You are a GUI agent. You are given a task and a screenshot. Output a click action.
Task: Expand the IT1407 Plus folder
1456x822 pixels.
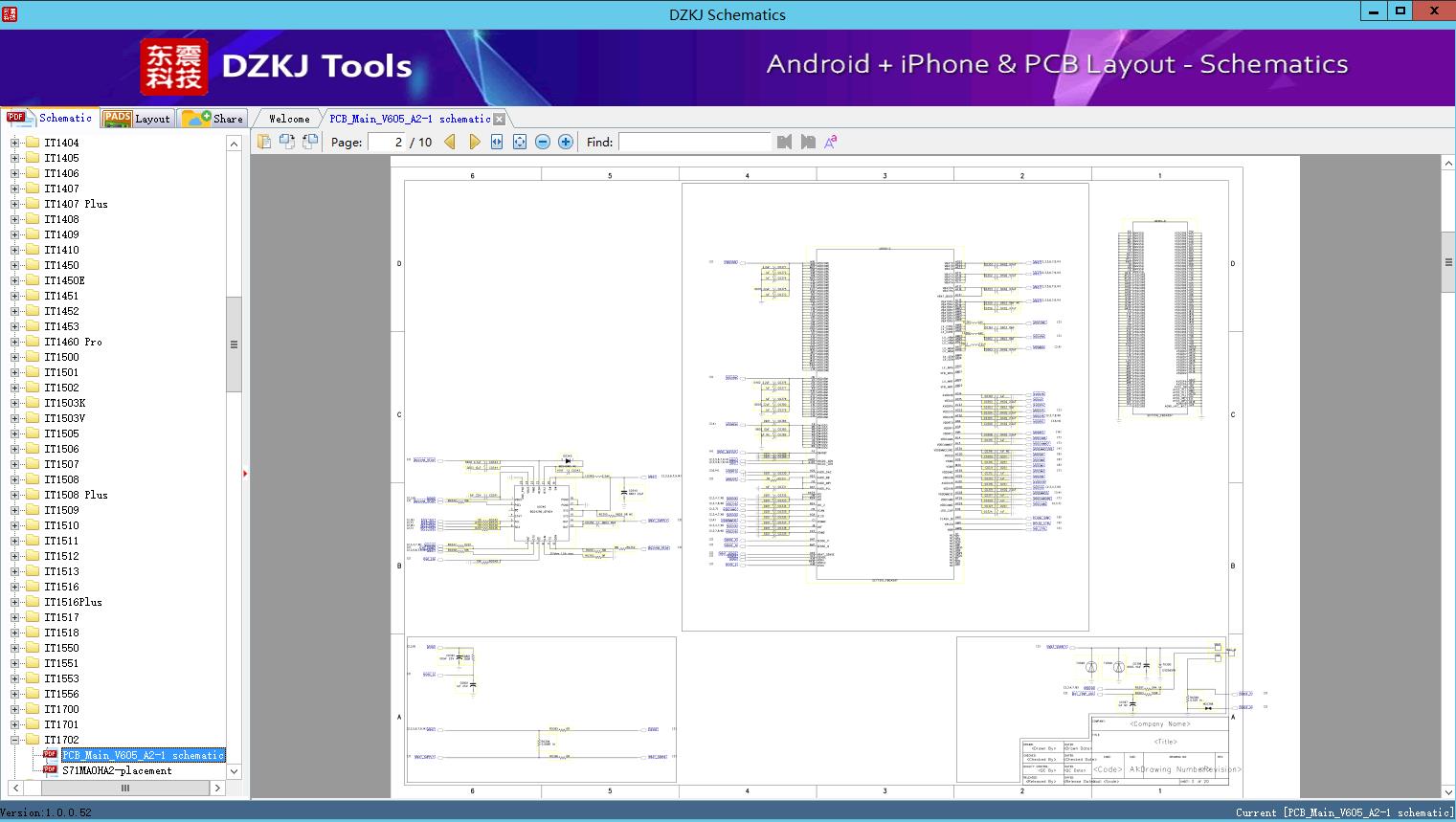click(x=14, y=204)
